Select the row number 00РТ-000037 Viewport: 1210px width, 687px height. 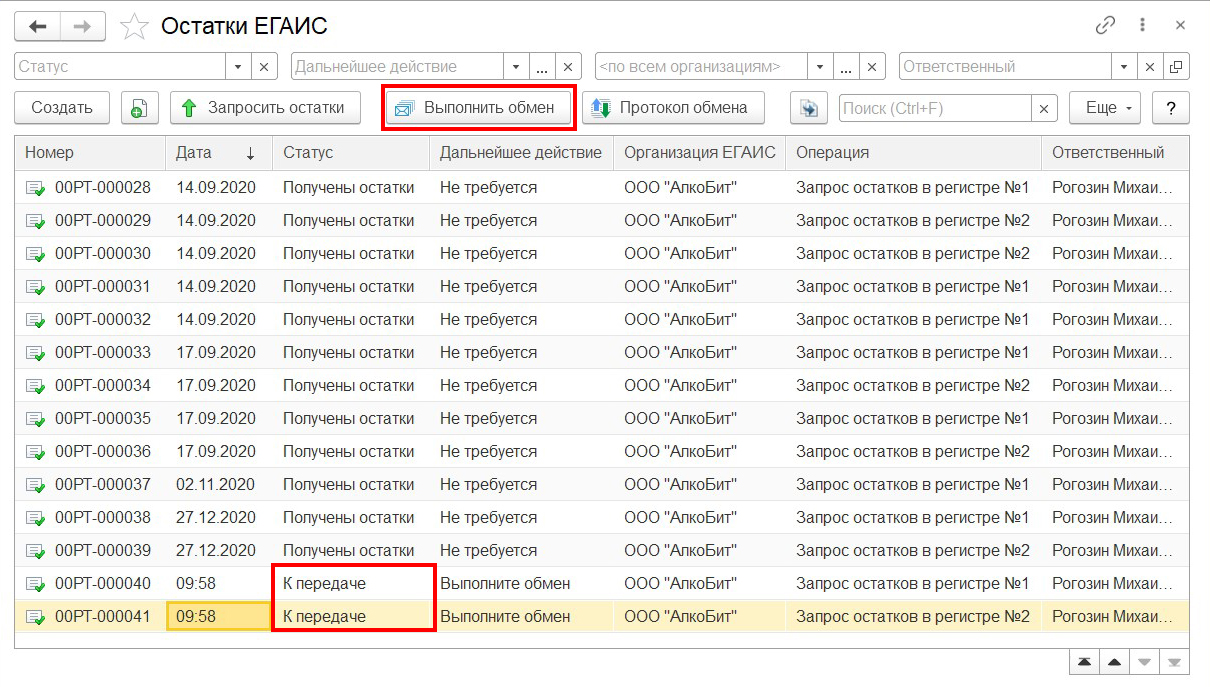(x=103, y=484)
